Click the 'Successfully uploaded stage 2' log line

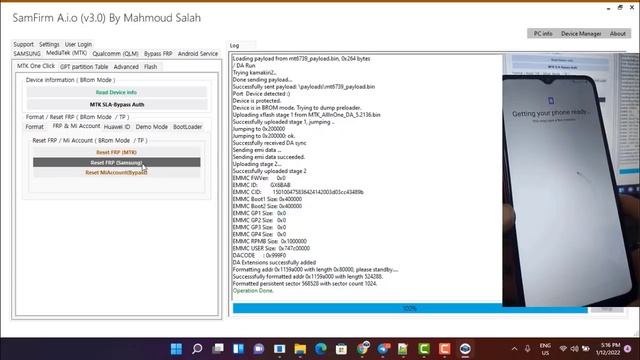click(x=269, y=171)
